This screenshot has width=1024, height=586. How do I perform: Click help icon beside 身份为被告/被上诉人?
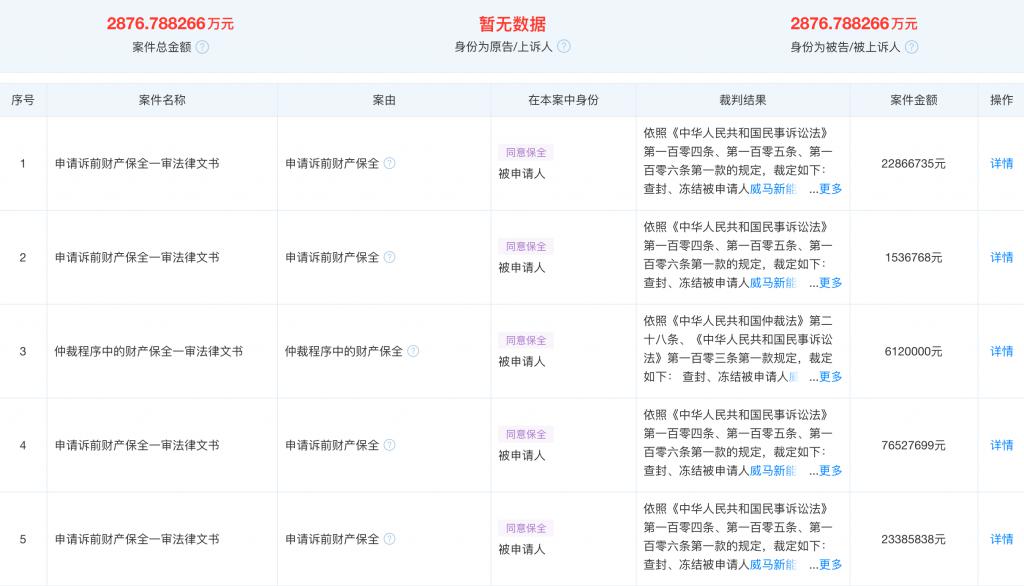click(x=912, y=47)
